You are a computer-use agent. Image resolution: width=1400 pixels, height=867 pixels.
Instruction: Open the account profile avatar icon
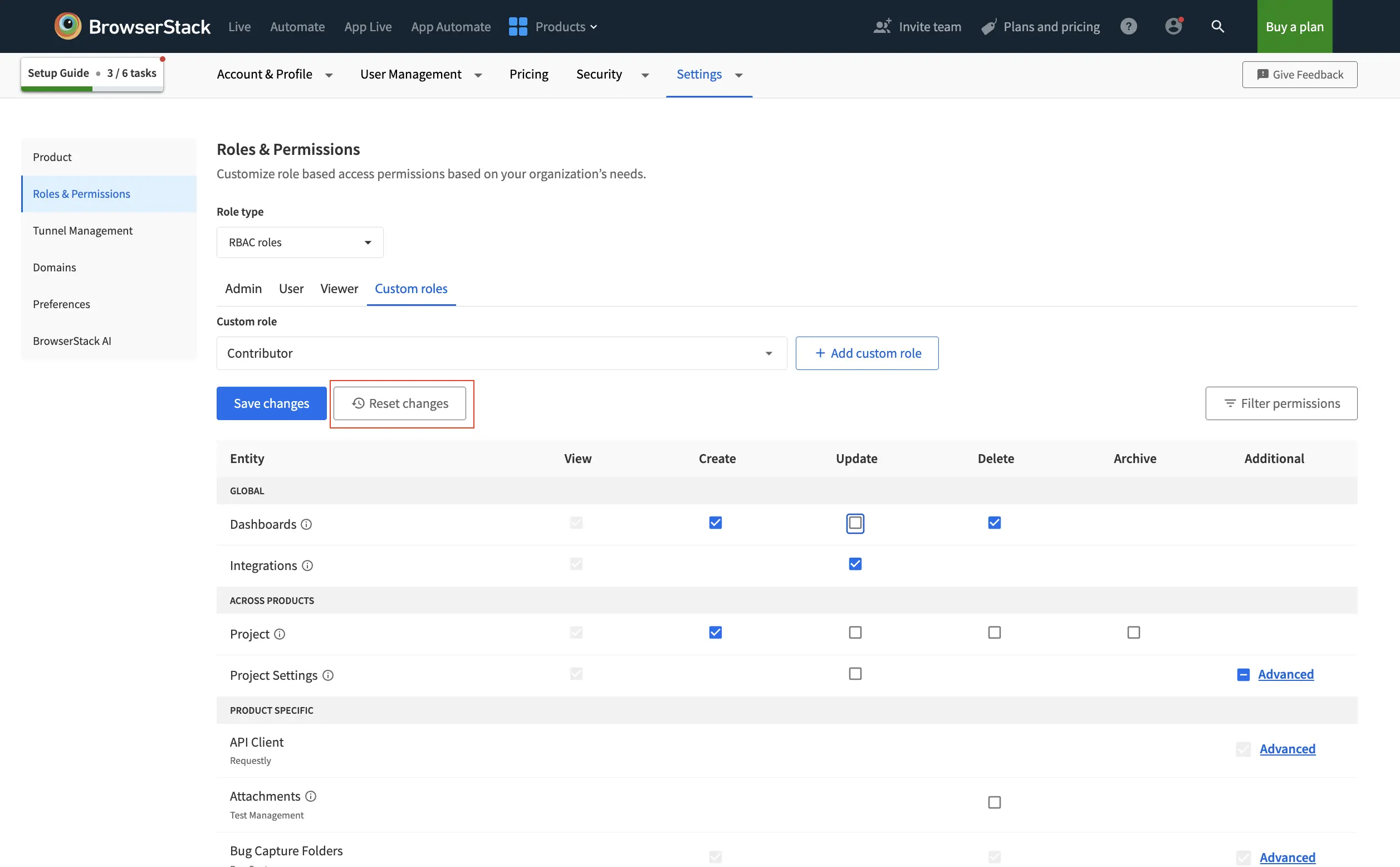click(1173, 26)
